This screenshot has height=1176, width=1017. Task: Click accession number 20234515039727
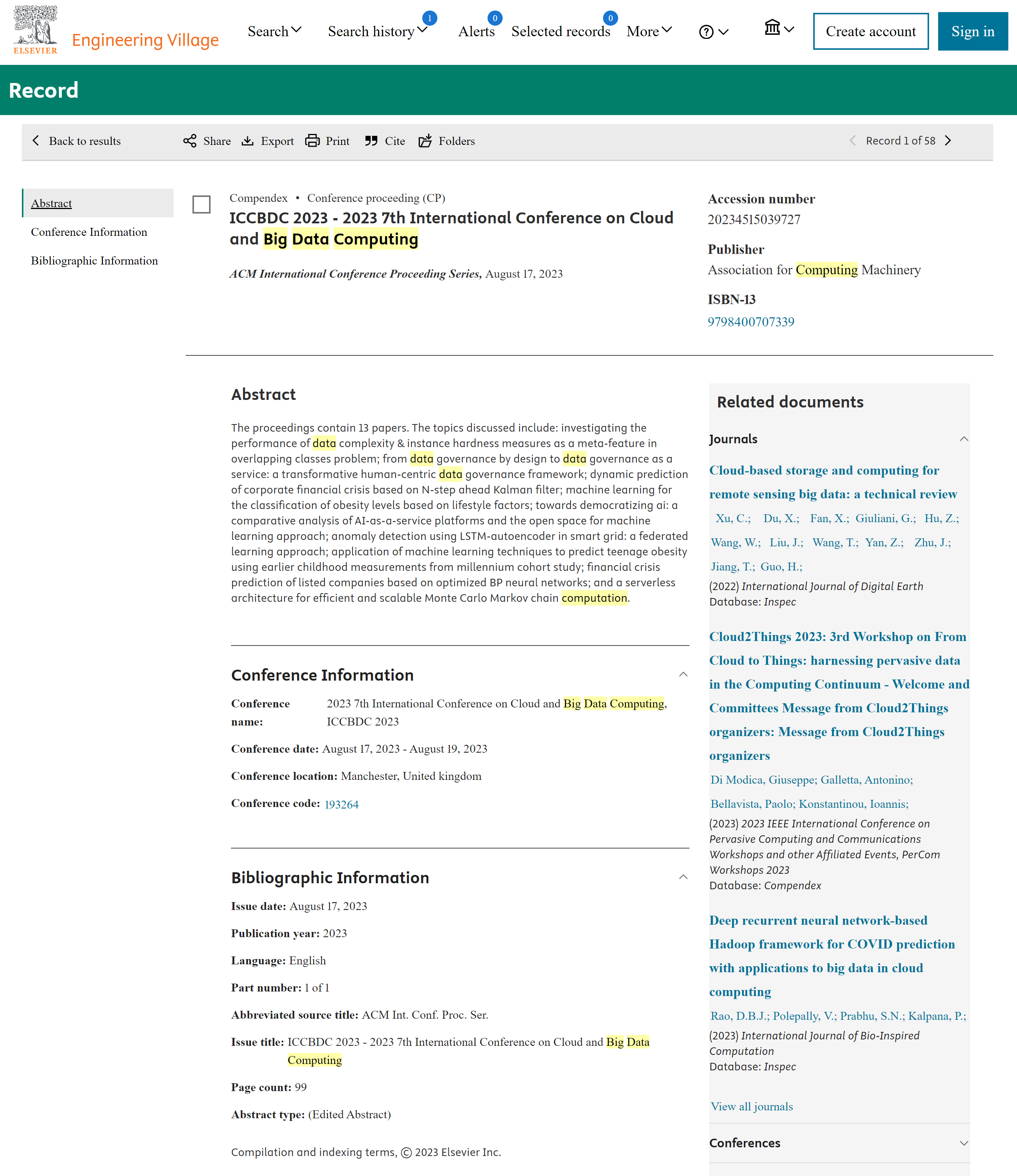click(754, 219)
